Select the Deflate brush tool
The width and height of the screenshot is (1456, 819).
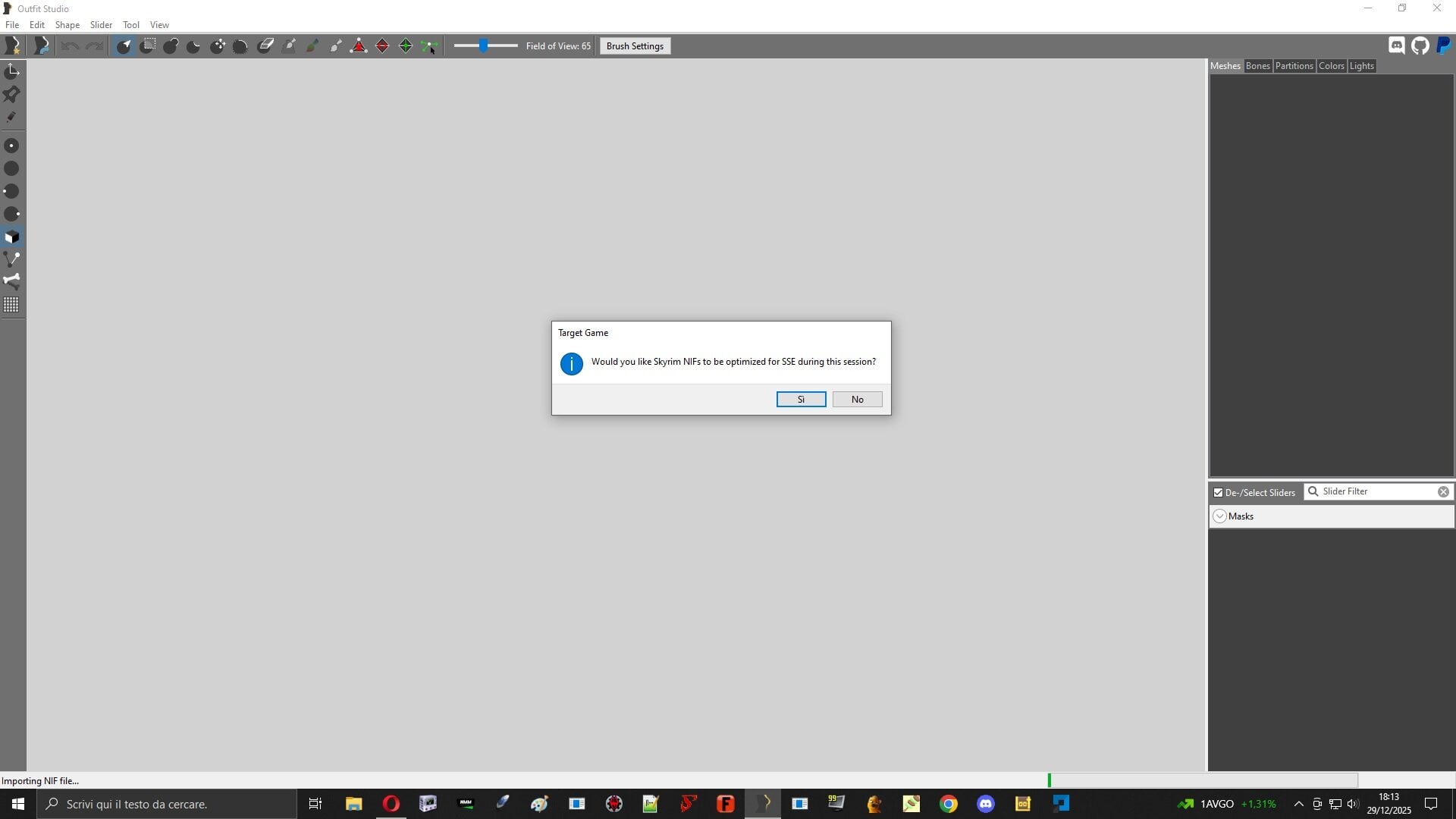194,46
